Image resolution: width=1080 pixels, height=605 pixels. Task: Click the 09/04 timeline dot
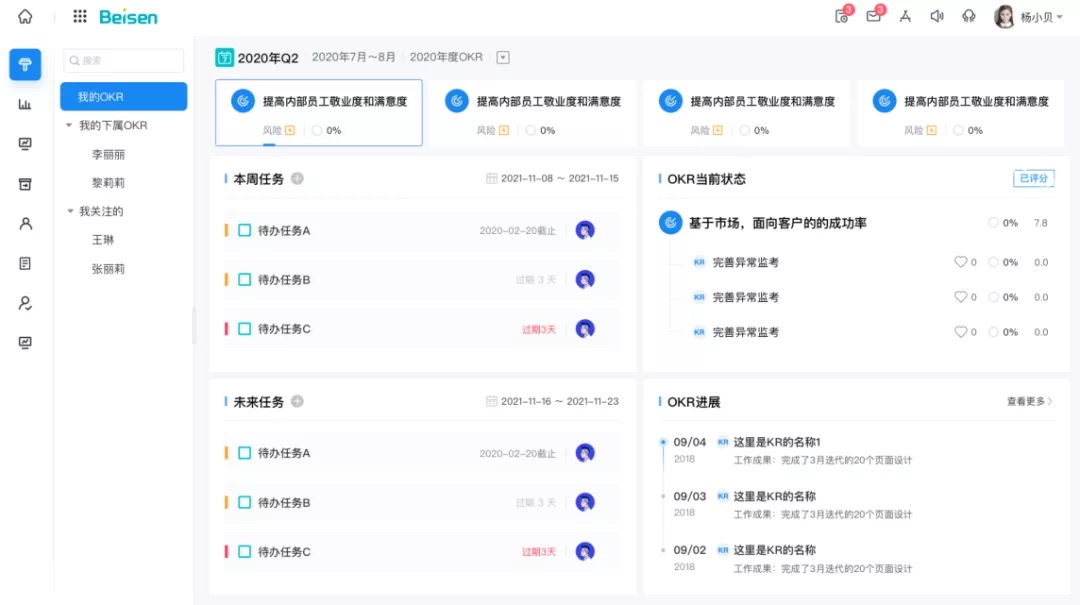tap(663, 442)
